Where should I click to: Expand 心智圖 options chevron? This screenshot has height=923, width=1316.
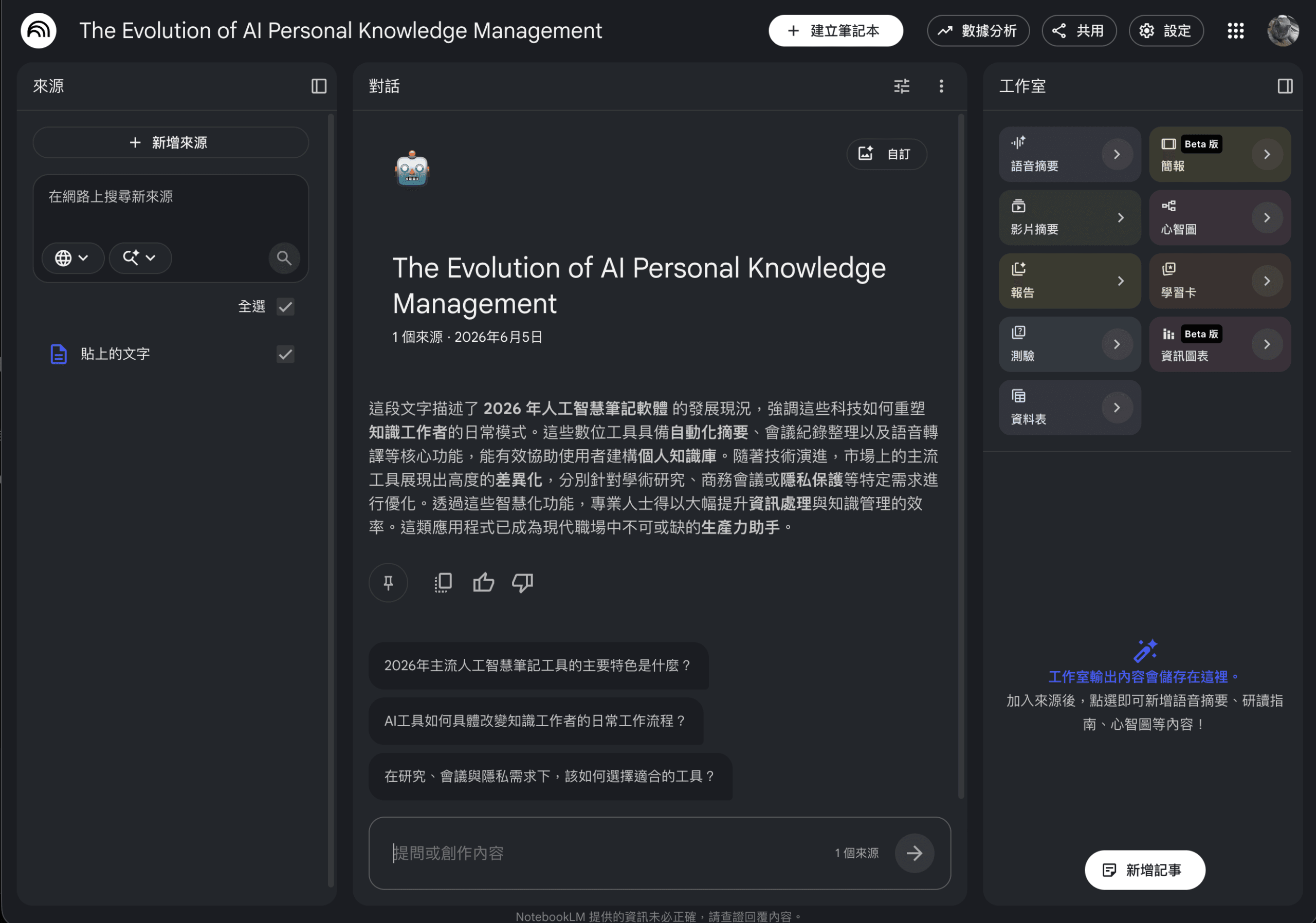pyautogui.click(x=1267, y=218)
